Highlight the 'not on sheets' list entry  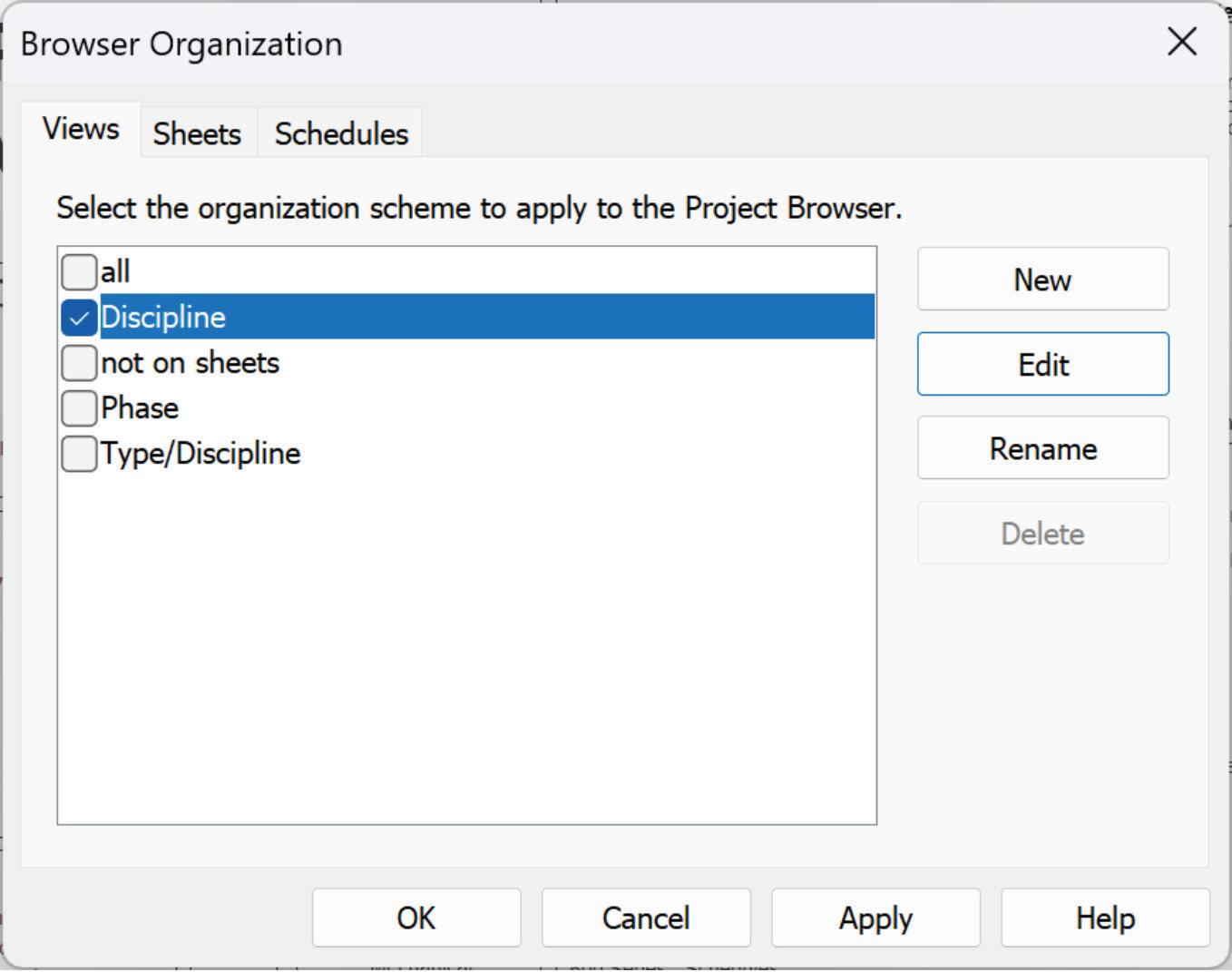click(x=191, y=363)
